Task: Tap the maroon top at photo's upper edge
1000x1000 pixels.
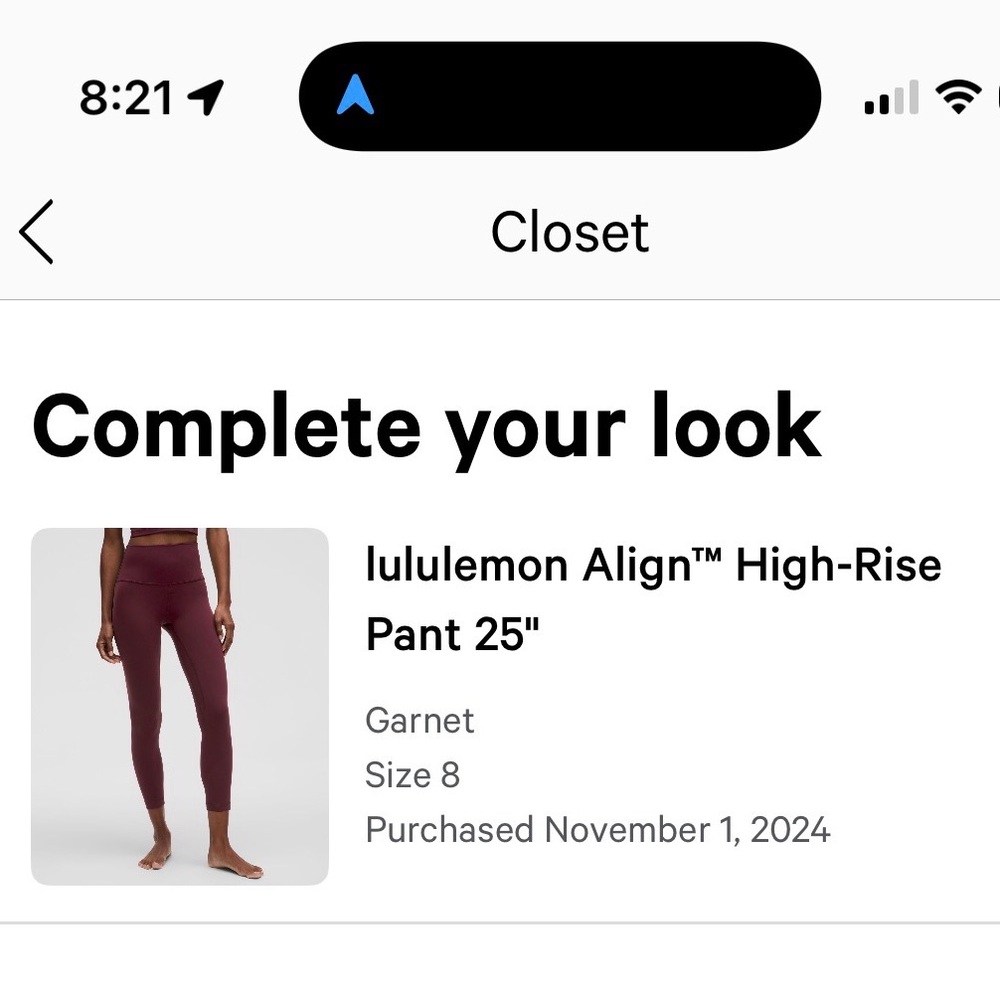Action: tap(165, 534)
